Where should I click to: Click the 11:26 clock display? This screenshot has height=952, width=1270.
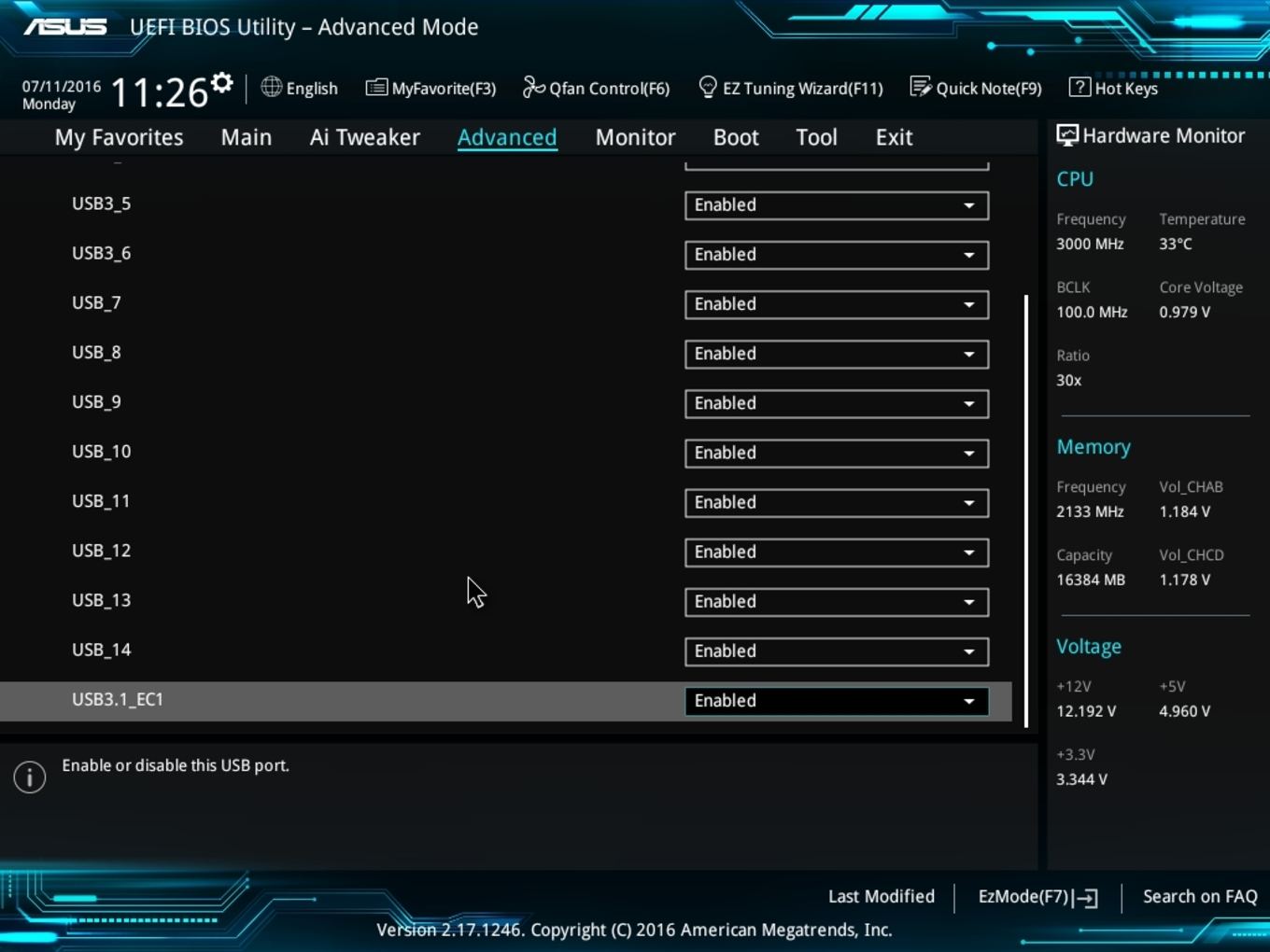coord(160,92)
